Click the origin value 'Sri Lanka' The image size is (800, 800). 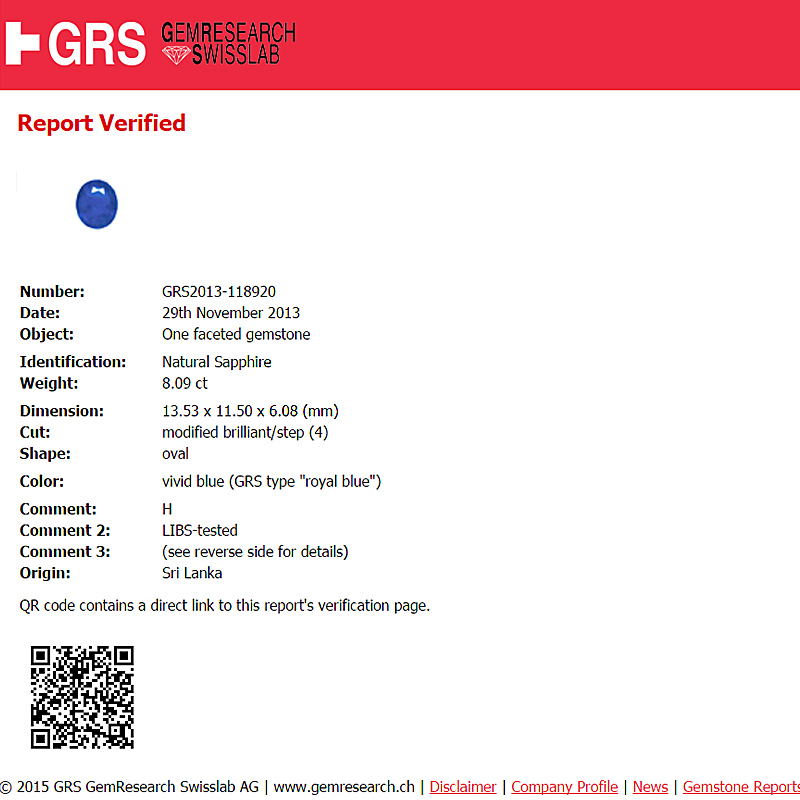tap(192, 573)
